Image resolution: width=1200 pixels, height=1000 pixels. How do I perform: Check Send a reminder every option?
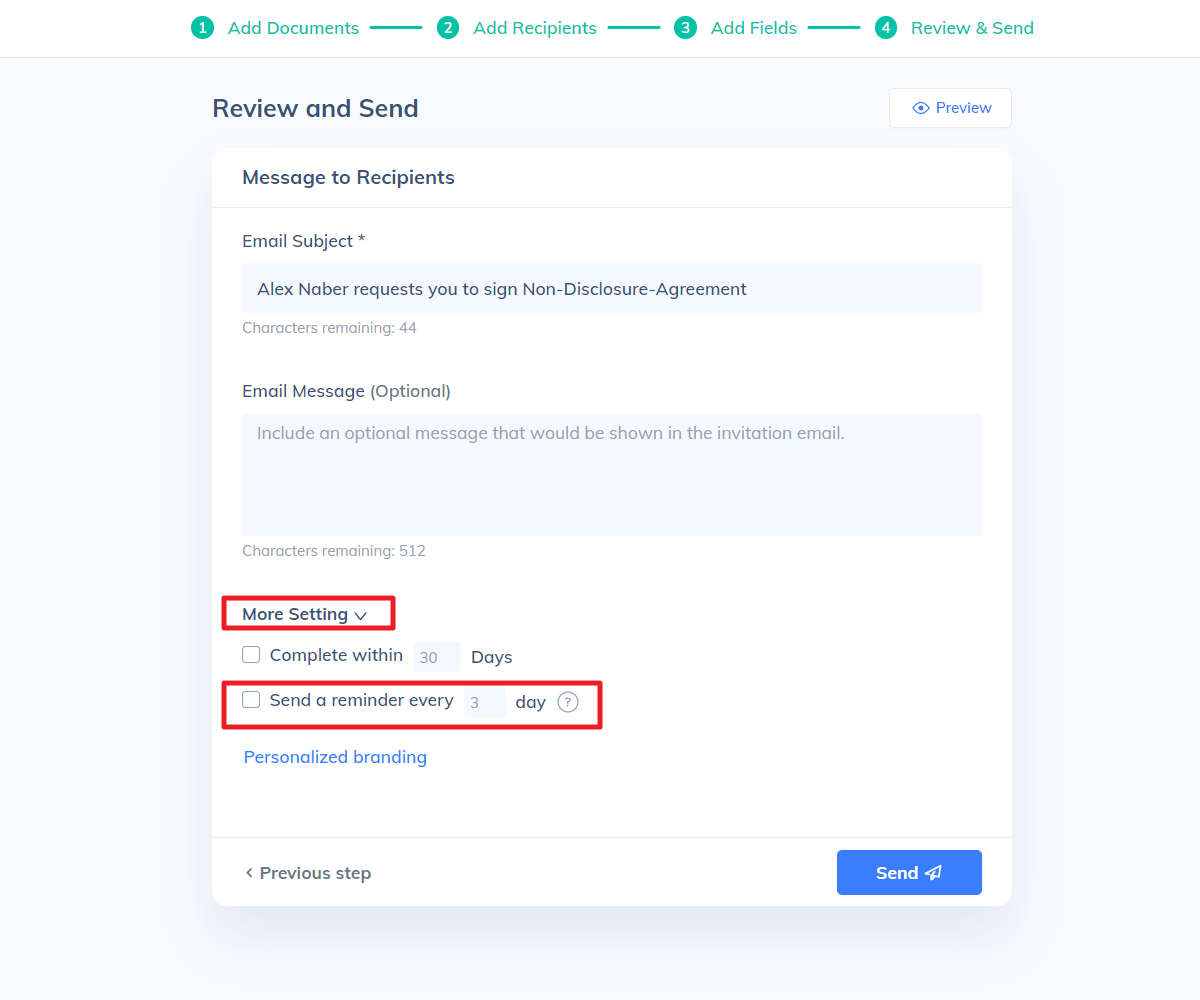click(251, 699)
